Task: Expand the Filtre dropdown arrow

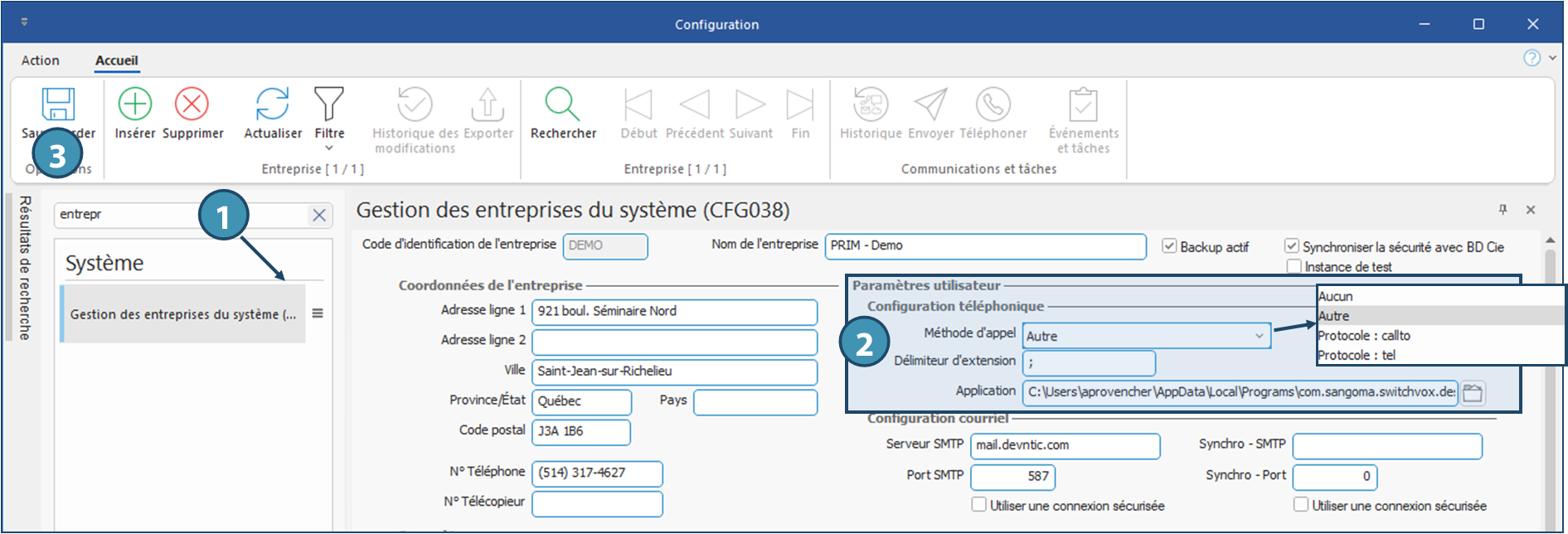Action: coord(329,148)
